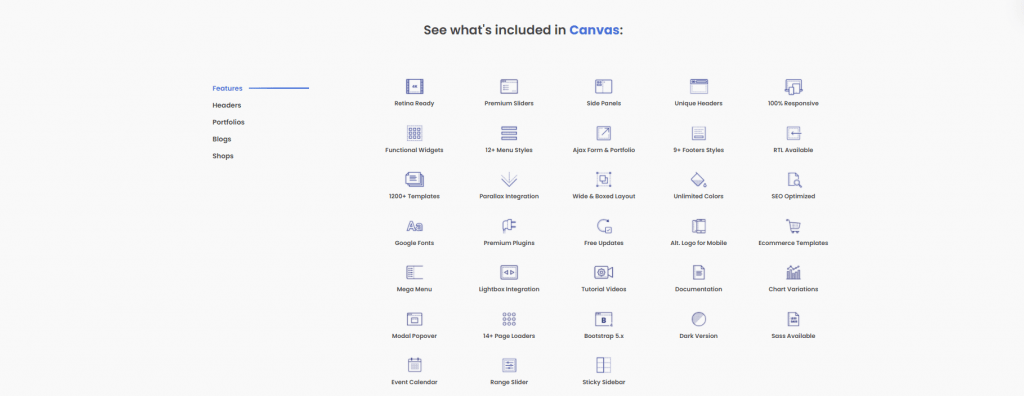Click the blue Canvas word in heading
This screenshot has height=396, width=1024.
594,30
